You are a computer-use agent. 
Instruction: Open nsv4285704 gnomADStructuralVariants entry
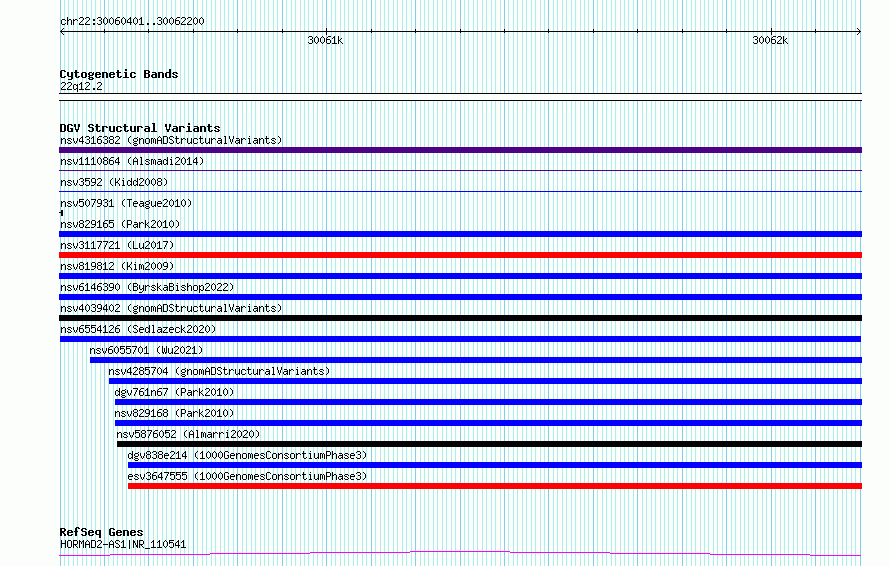pyautogui.click(x=219, y=371)
